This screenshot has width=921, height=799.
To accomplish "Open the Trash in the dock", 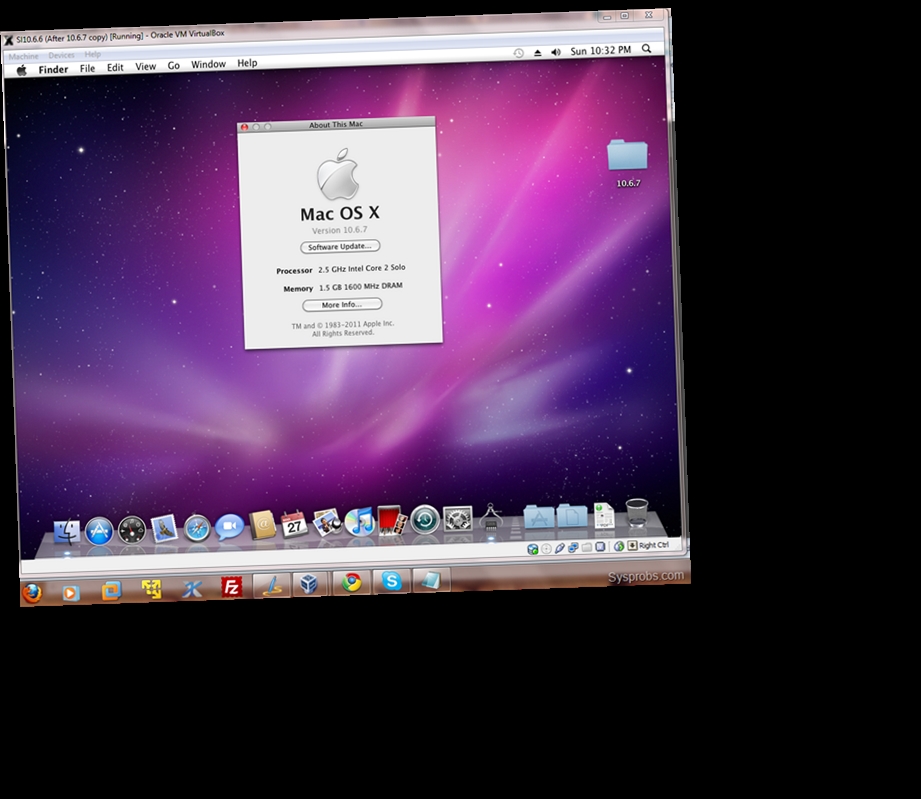I will click(637, 512).
